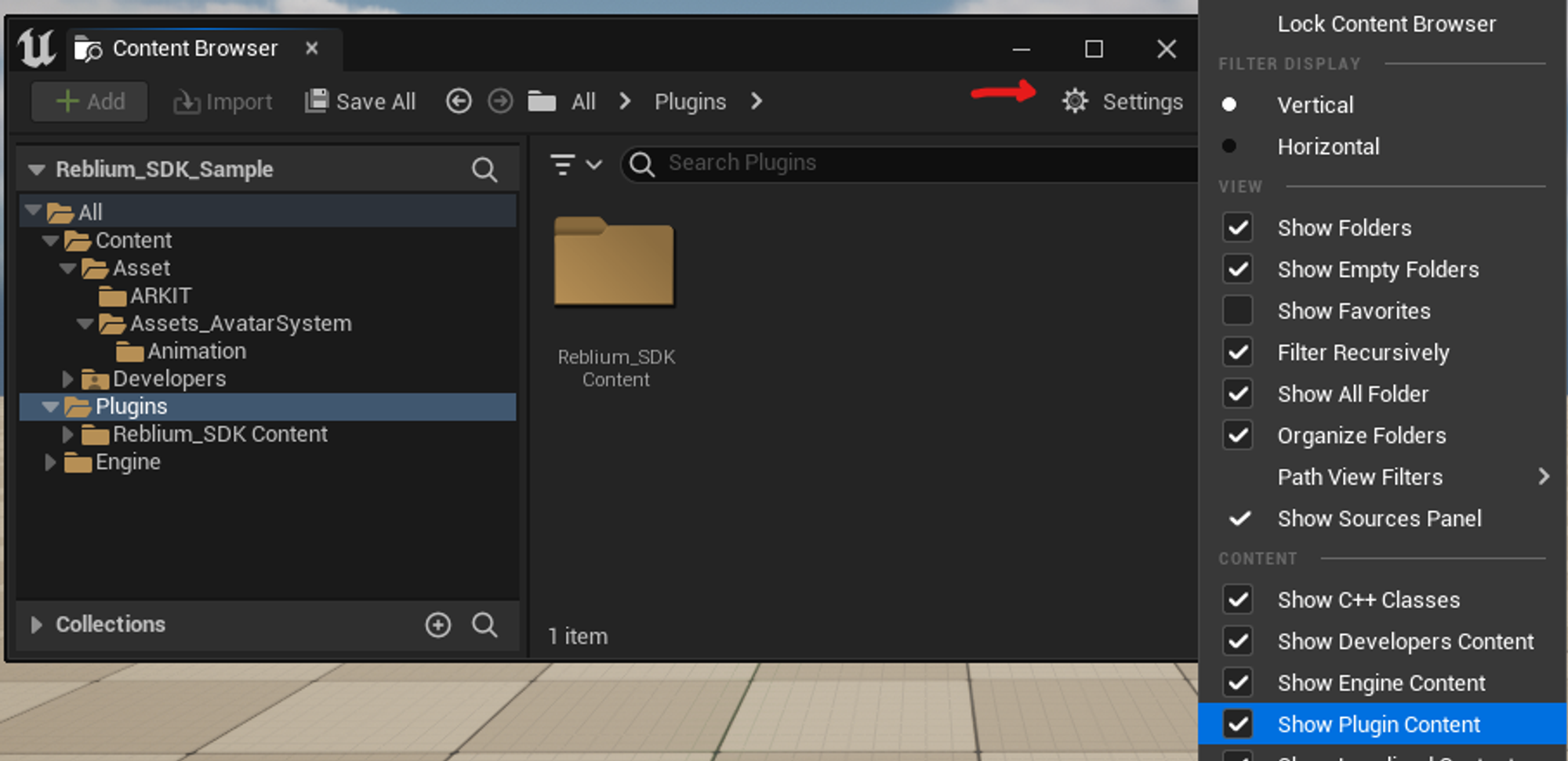Collapse the Assets_AvatarSystem folder node

click(x=85, y=323)
